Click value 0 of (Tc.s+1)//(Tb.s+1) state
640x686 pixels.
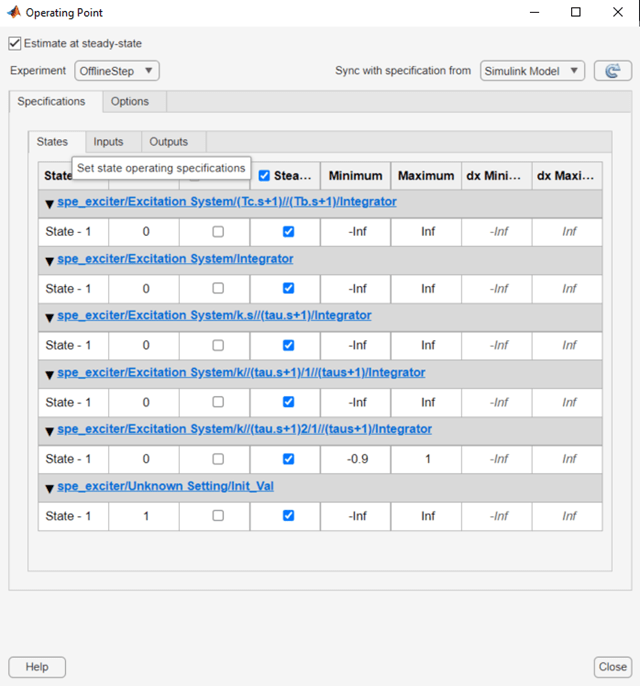tap(144, 231)
